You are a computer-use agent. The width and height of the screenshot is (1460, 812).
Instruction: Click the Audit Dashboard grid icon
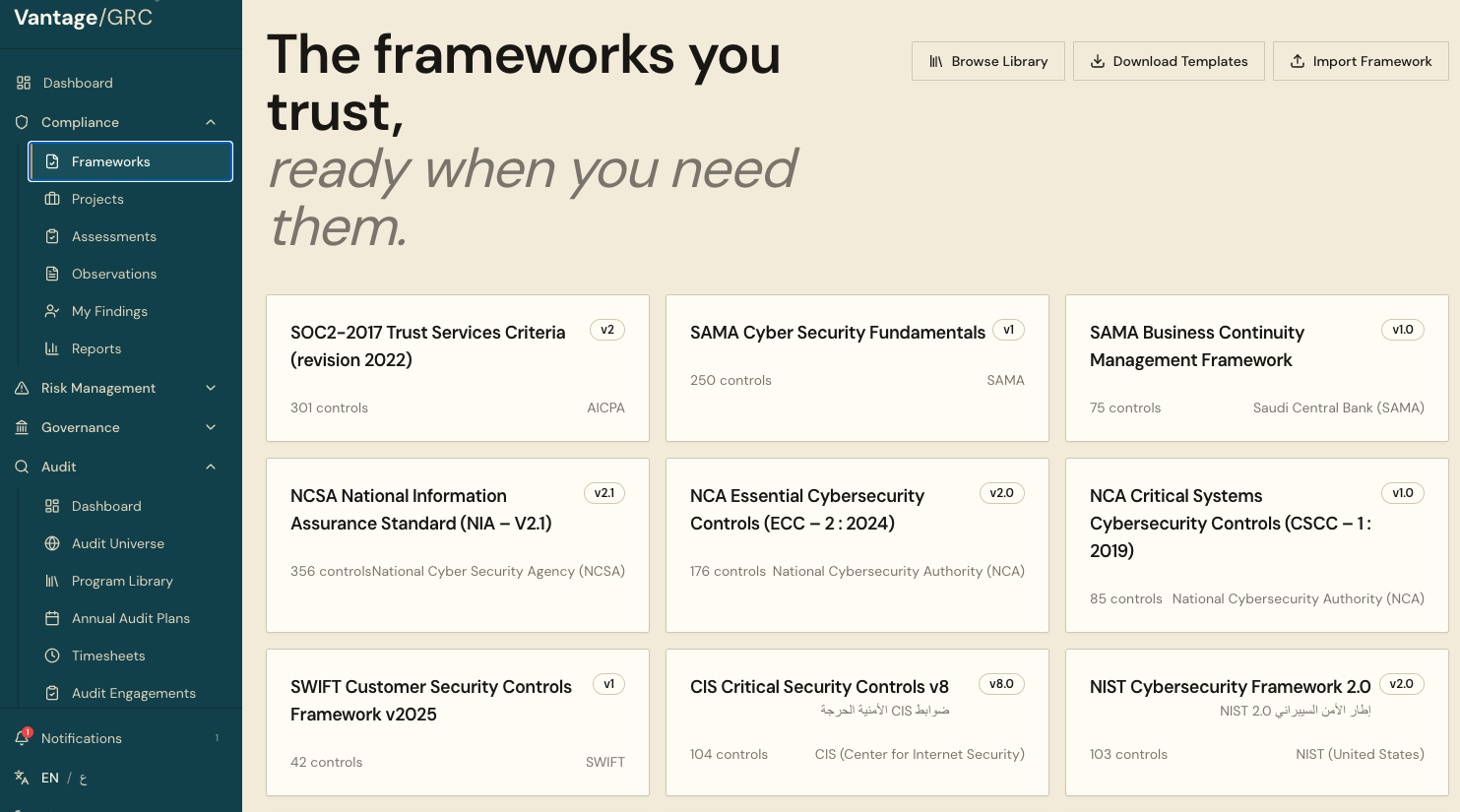52,506
